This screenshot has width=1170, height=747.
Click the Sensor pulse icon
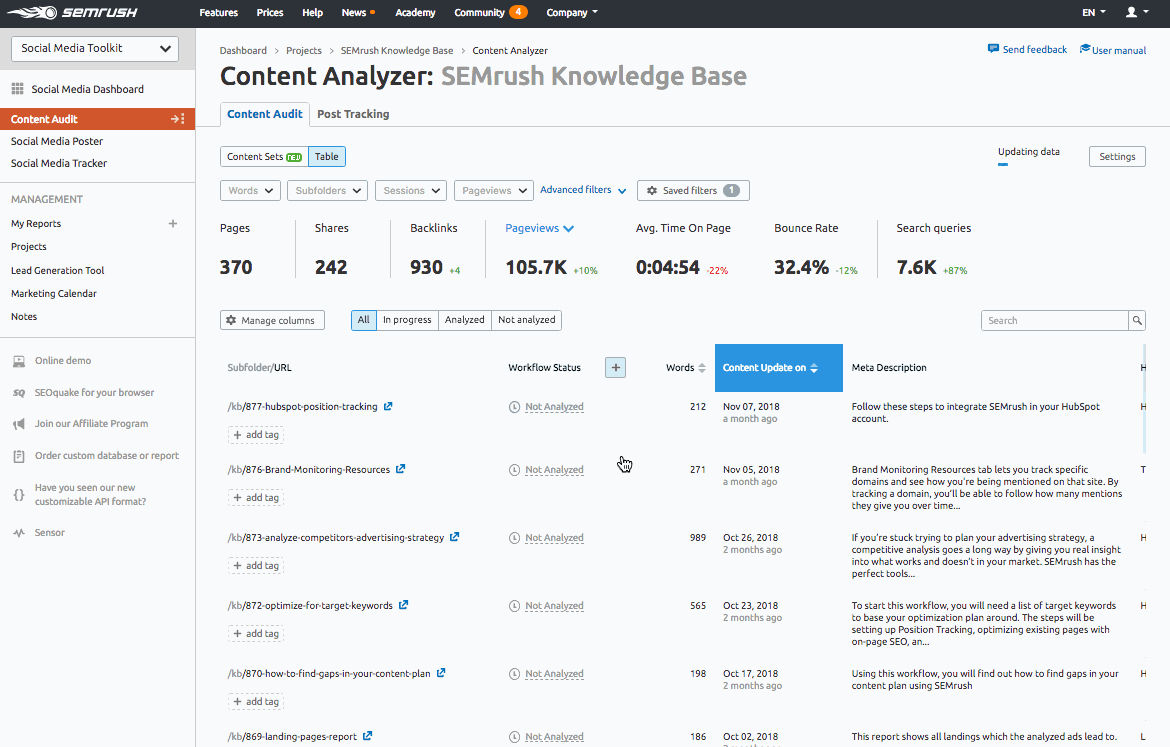point(19,533)
